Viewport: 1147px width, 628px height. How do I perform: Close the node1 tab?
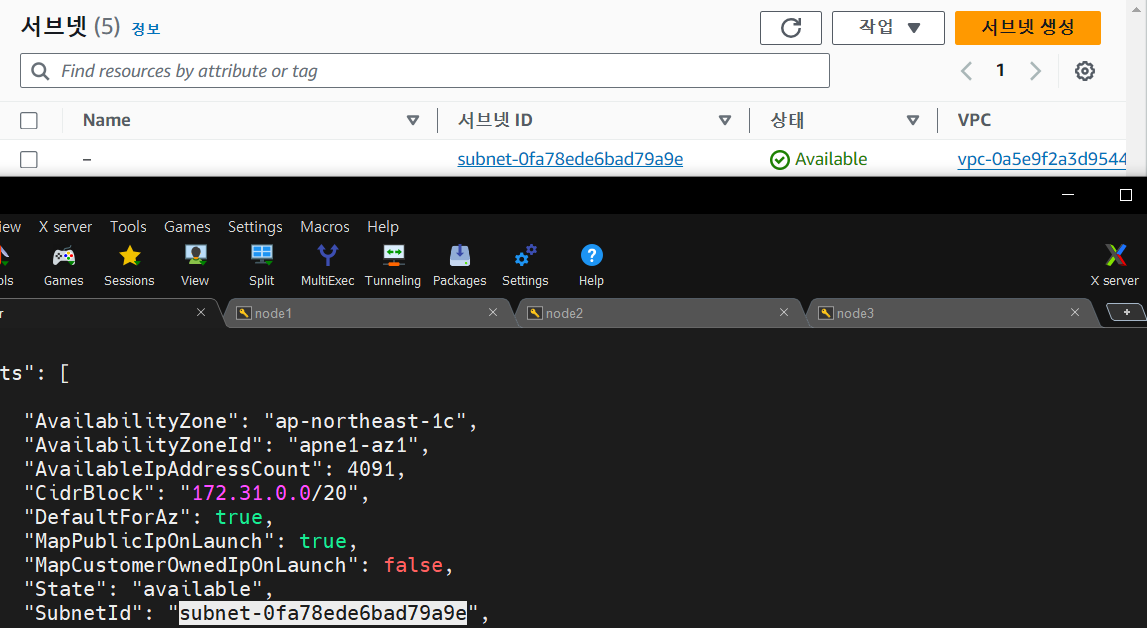point(493,312)
